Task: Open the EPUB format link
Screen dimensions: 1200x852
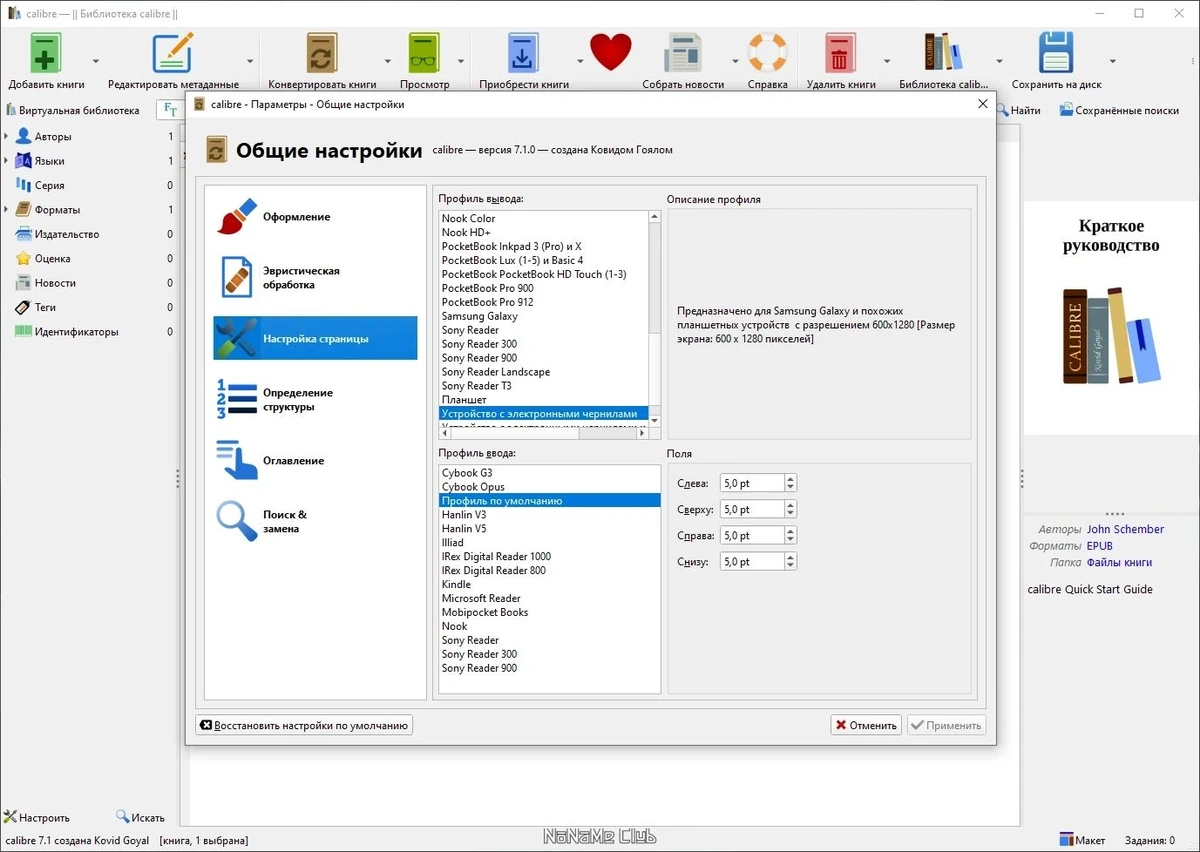Action: (1099, 546)
